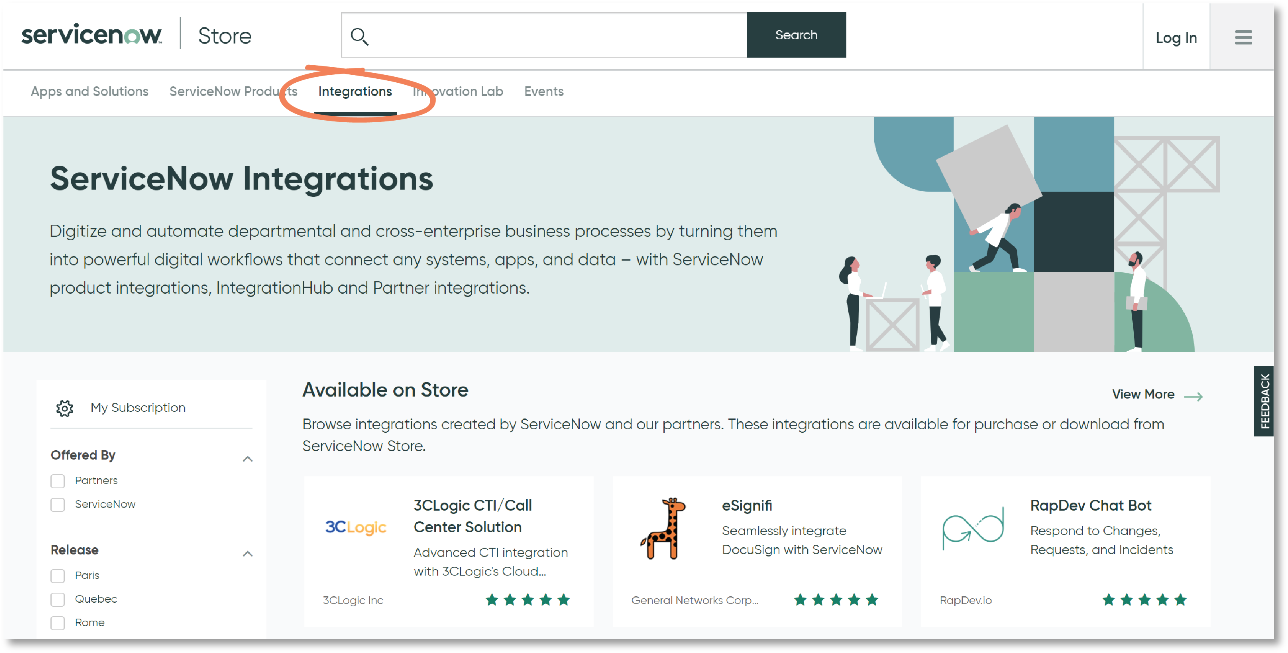Viewport: 1288px width, 653px height.
Task: Click the ServiceNow logo
Action: pyautogui.click(x=92, y=36)
